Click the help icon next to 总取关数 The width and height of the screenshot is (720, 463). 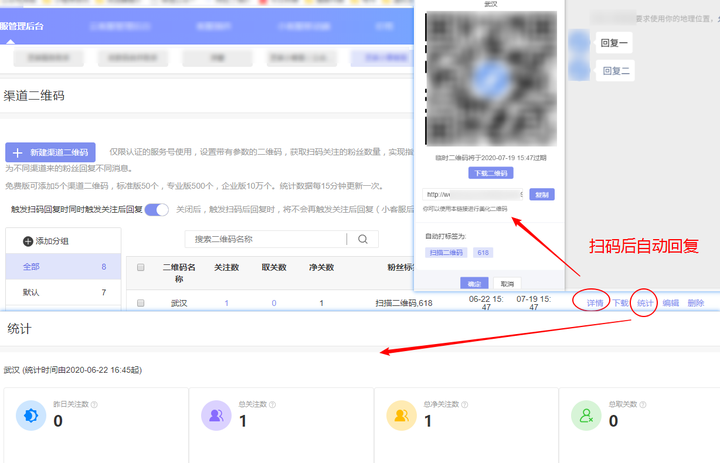(643, 405)
